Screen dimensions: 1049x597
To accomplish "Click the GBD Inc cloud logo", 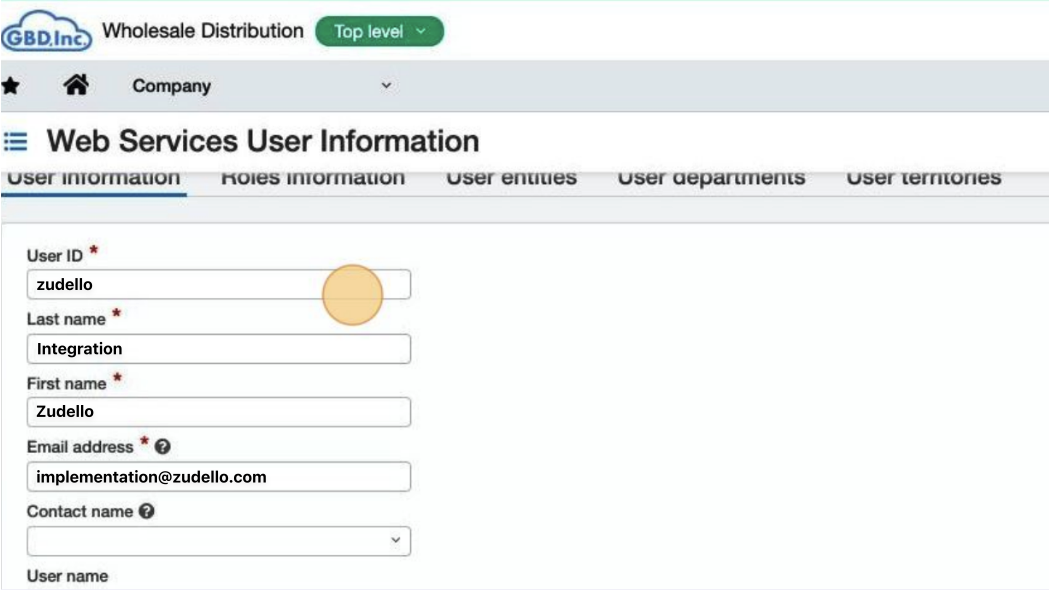I will tap(47, 32).
